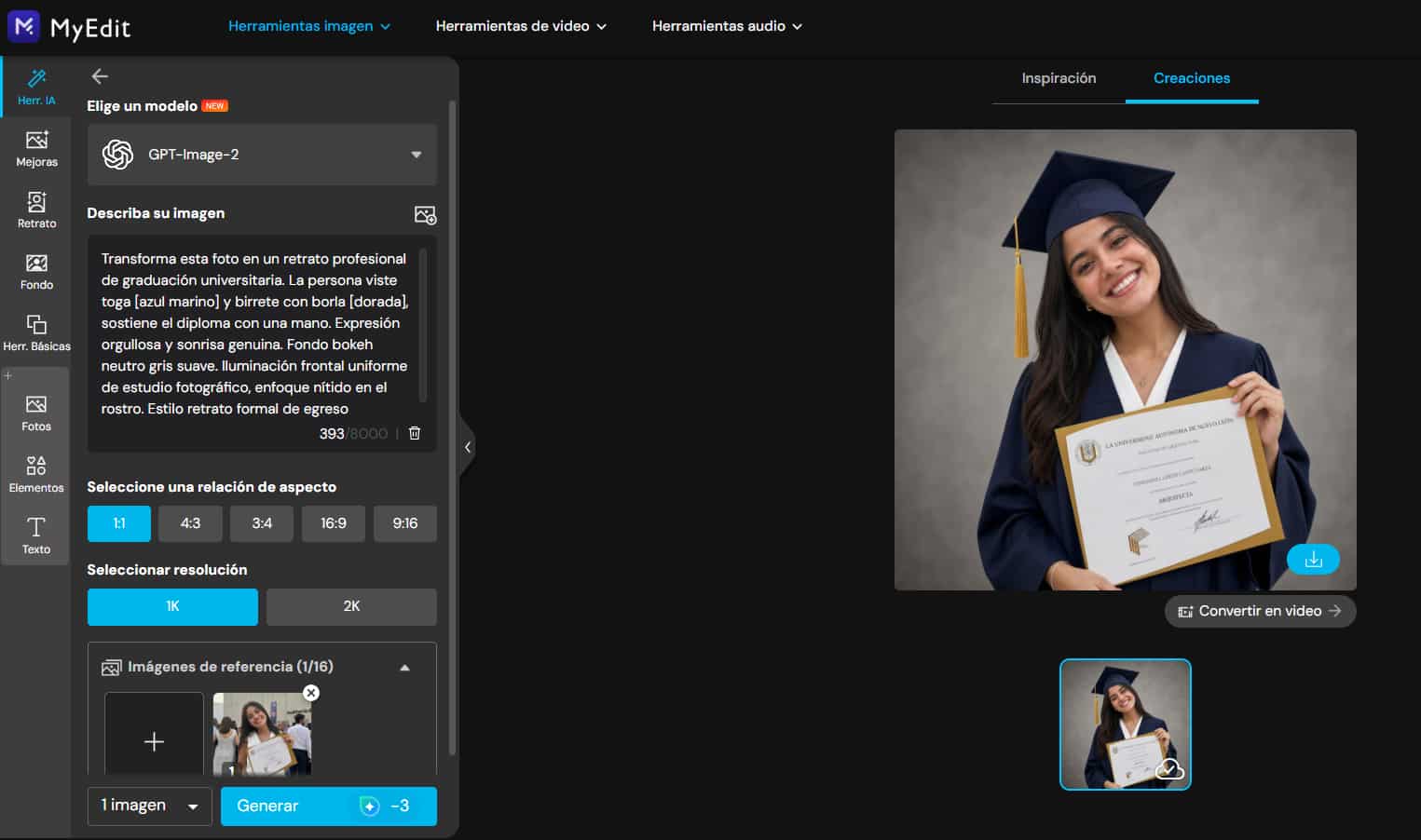
Task: Click the prompt text box scrollbar
Action: coord(423,325)
